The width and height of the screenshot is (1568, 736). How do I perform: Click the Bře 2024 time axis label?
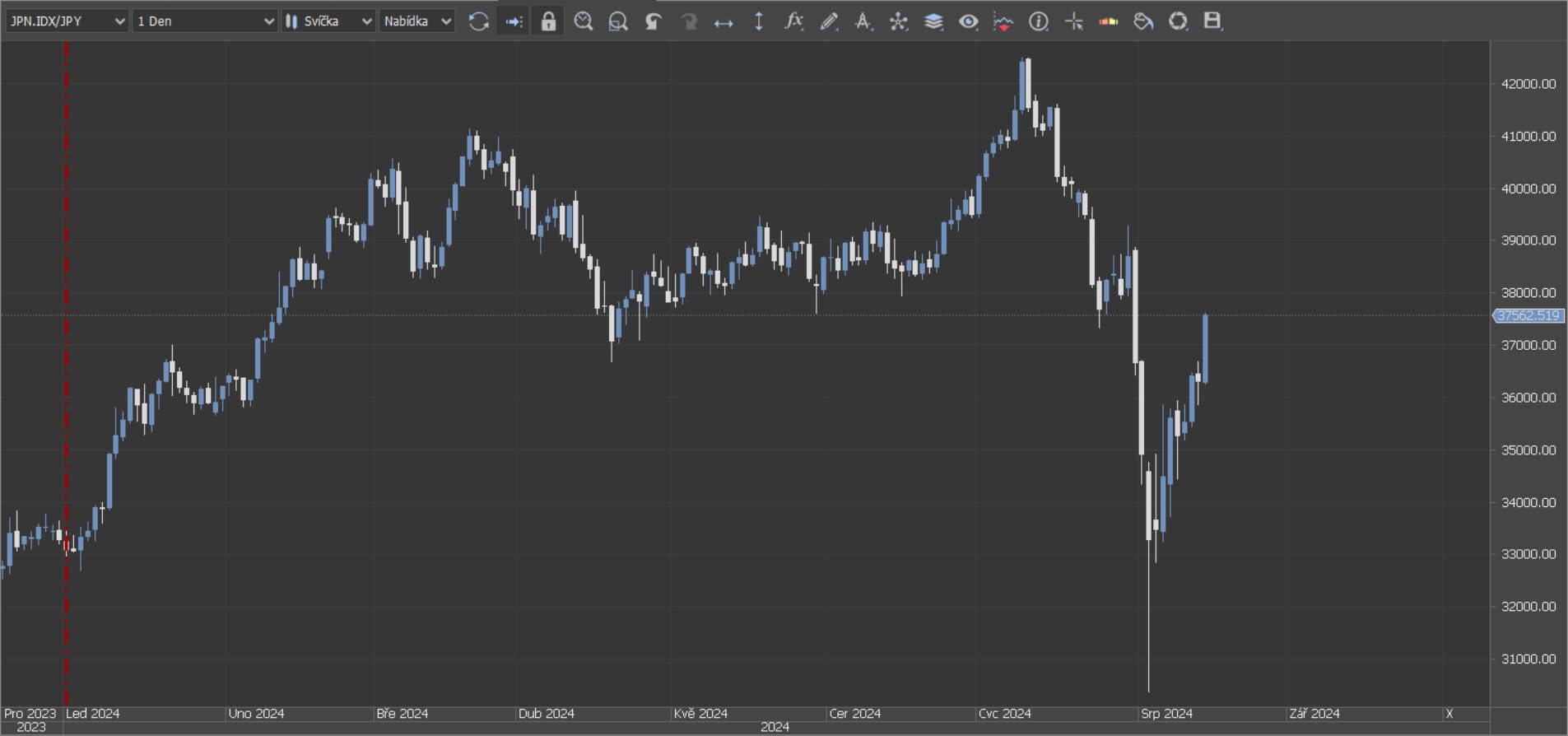(x=402, y=714)
